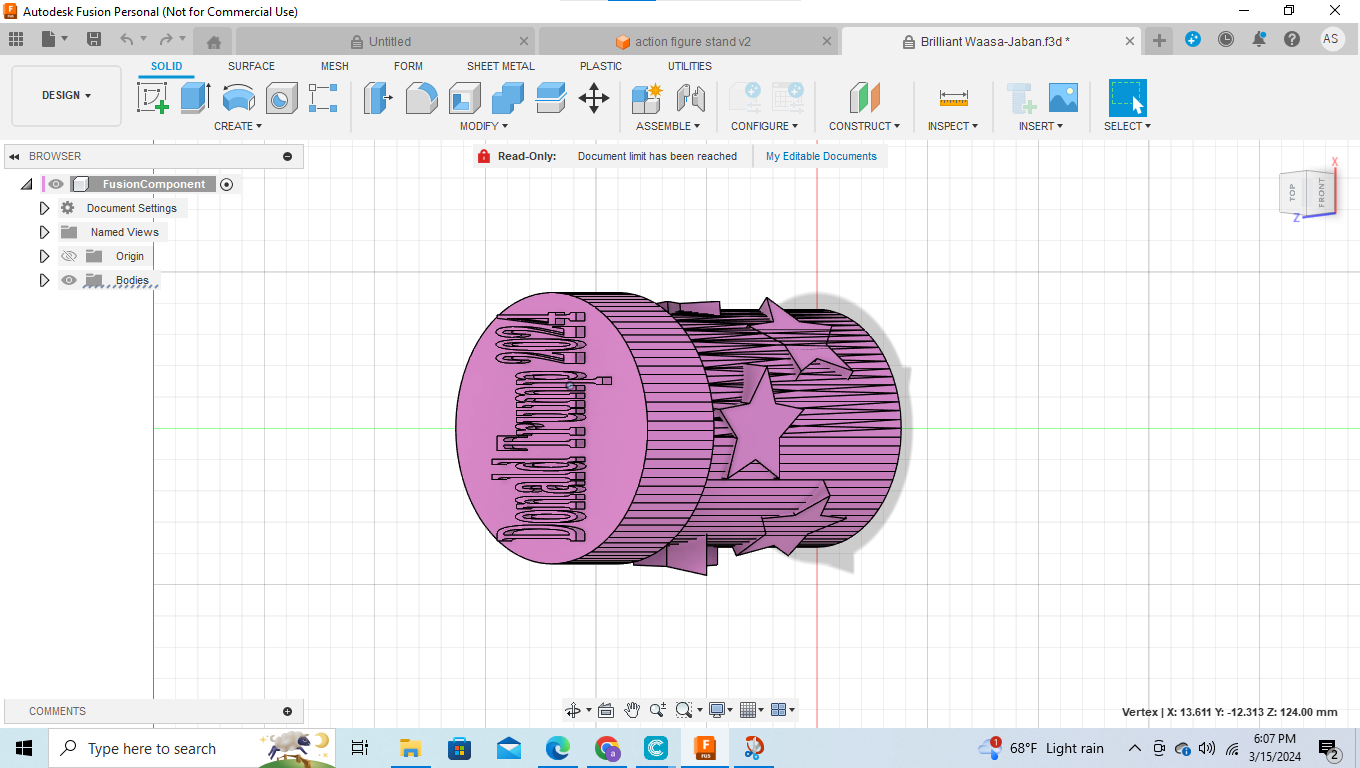Switch to the MESH tab
1360x768 pixels.
335,66
